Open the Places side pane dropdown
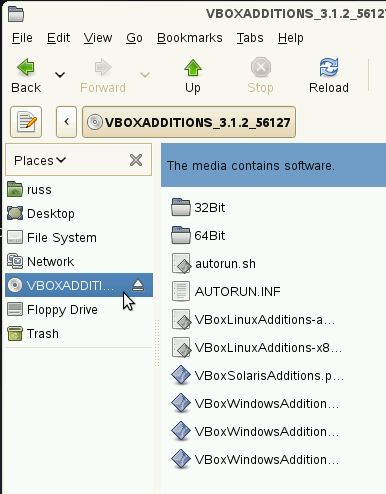The width and height of the screenshot is (386, 494). coord(40,160)
